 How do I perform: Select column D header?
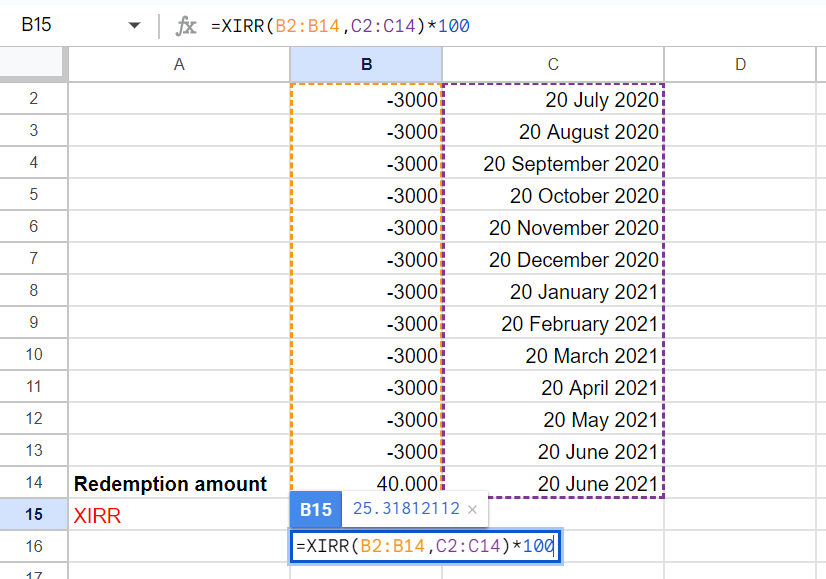pos(740,65)
